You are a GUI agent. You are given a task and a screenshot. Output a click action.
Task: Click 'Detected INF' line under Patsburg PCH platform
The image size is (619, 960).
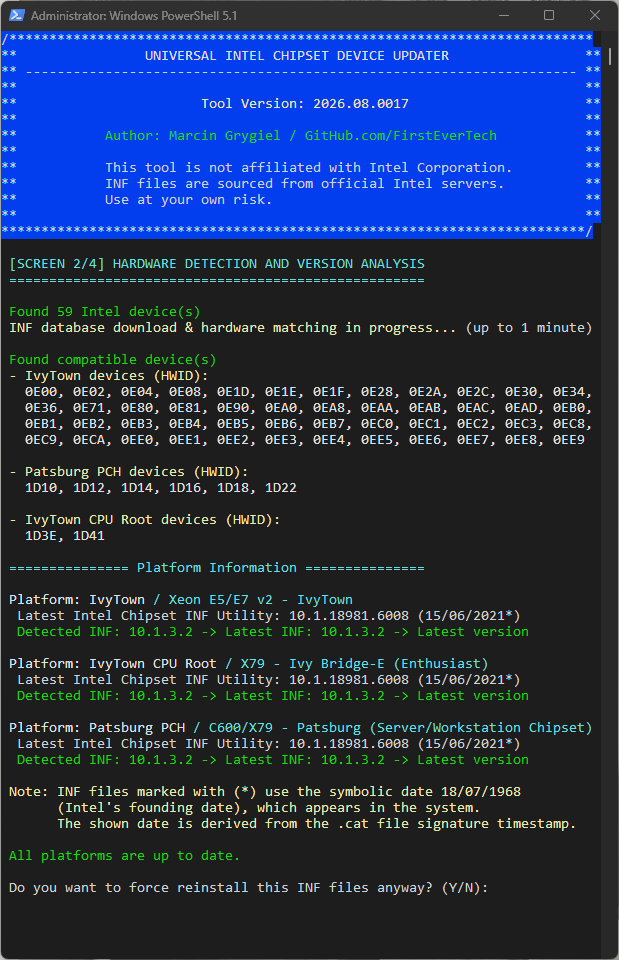coord(272,760)
